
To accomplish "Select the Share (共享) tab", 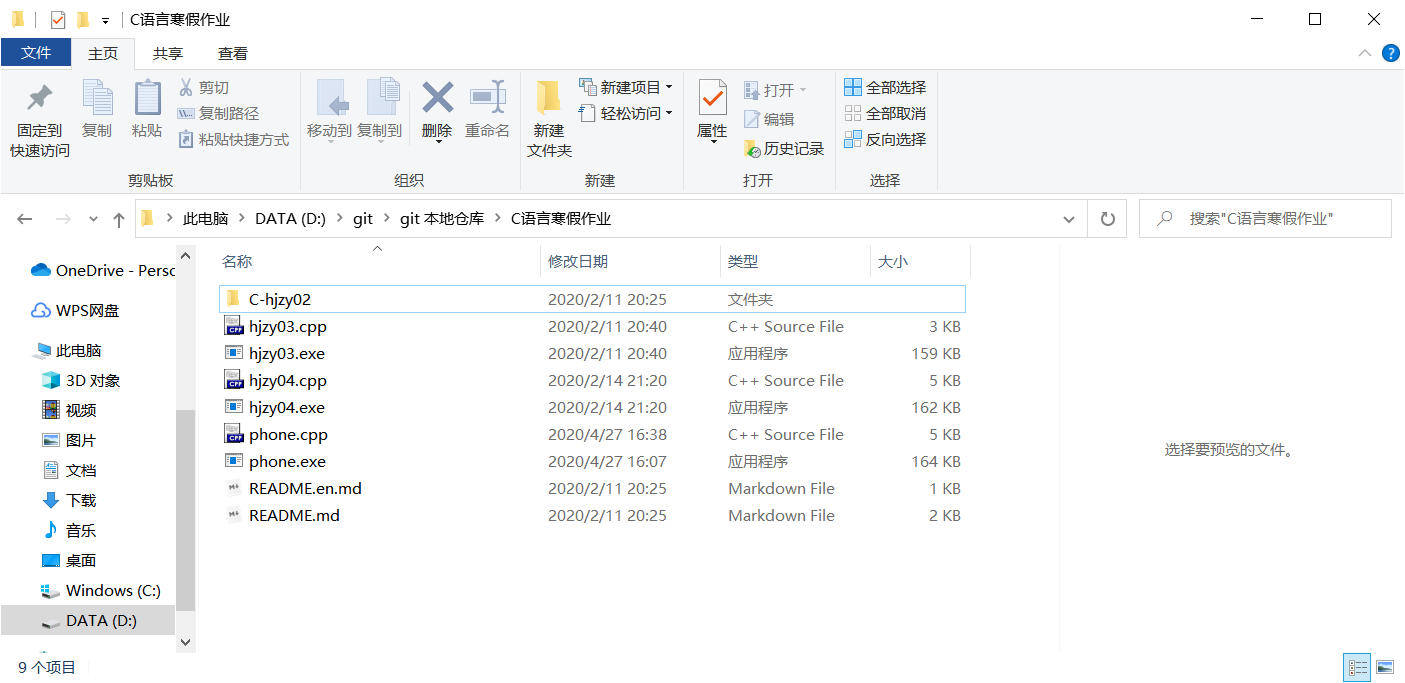I will click(x=168, y=54).
